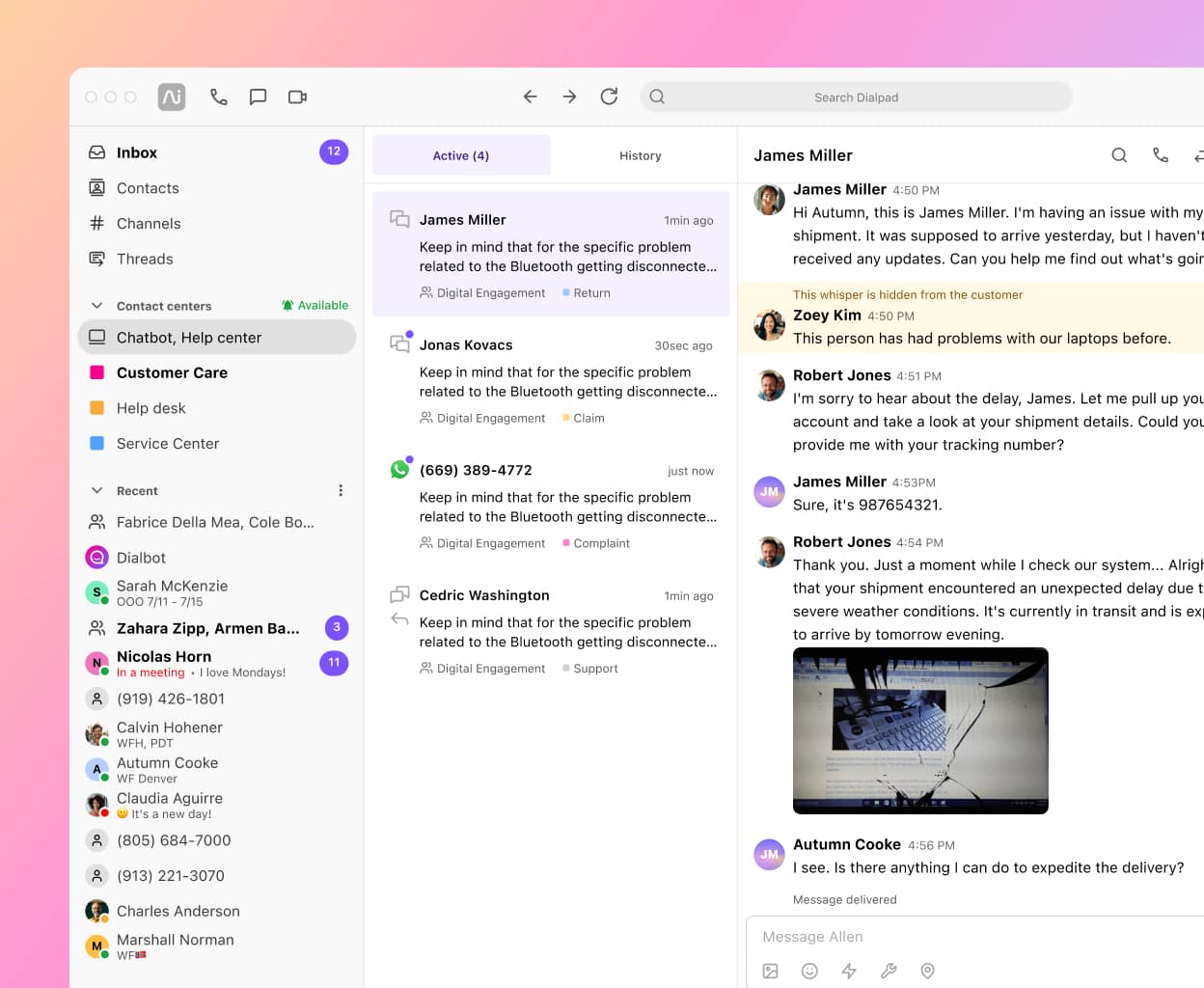Click the lightning quick replies icon
Image resolution: width=1204 pixels, height=988 pixels.
point(849,971)
